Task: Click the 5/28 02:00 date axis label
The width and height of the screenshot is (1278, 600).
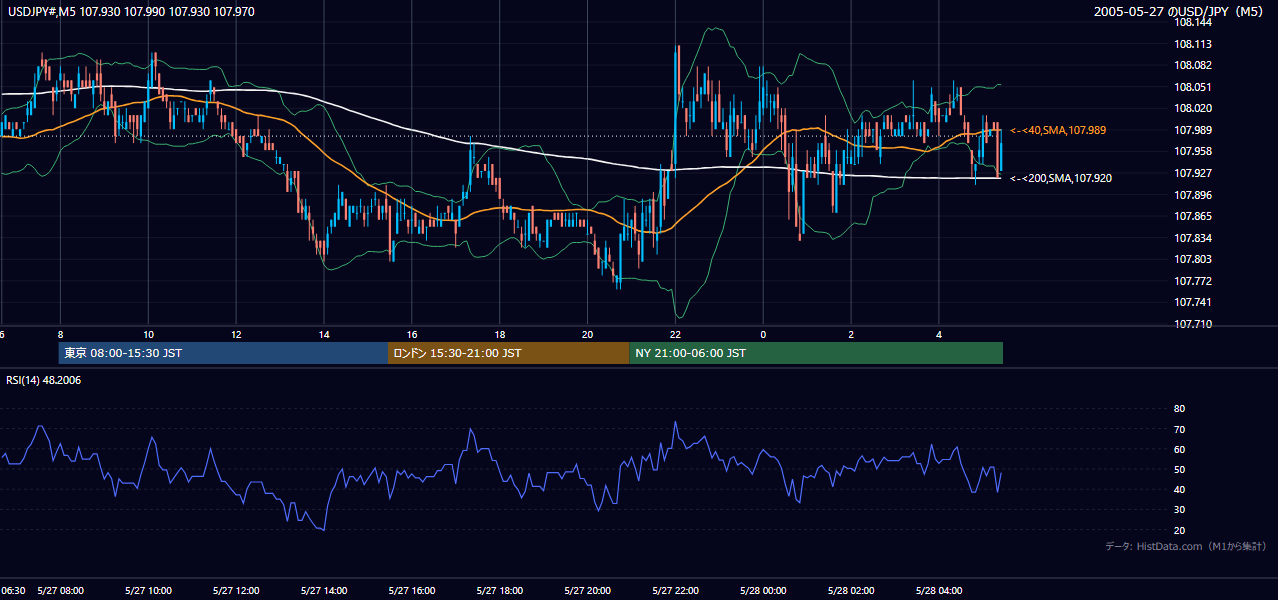Action: click(x=851, y=591)
